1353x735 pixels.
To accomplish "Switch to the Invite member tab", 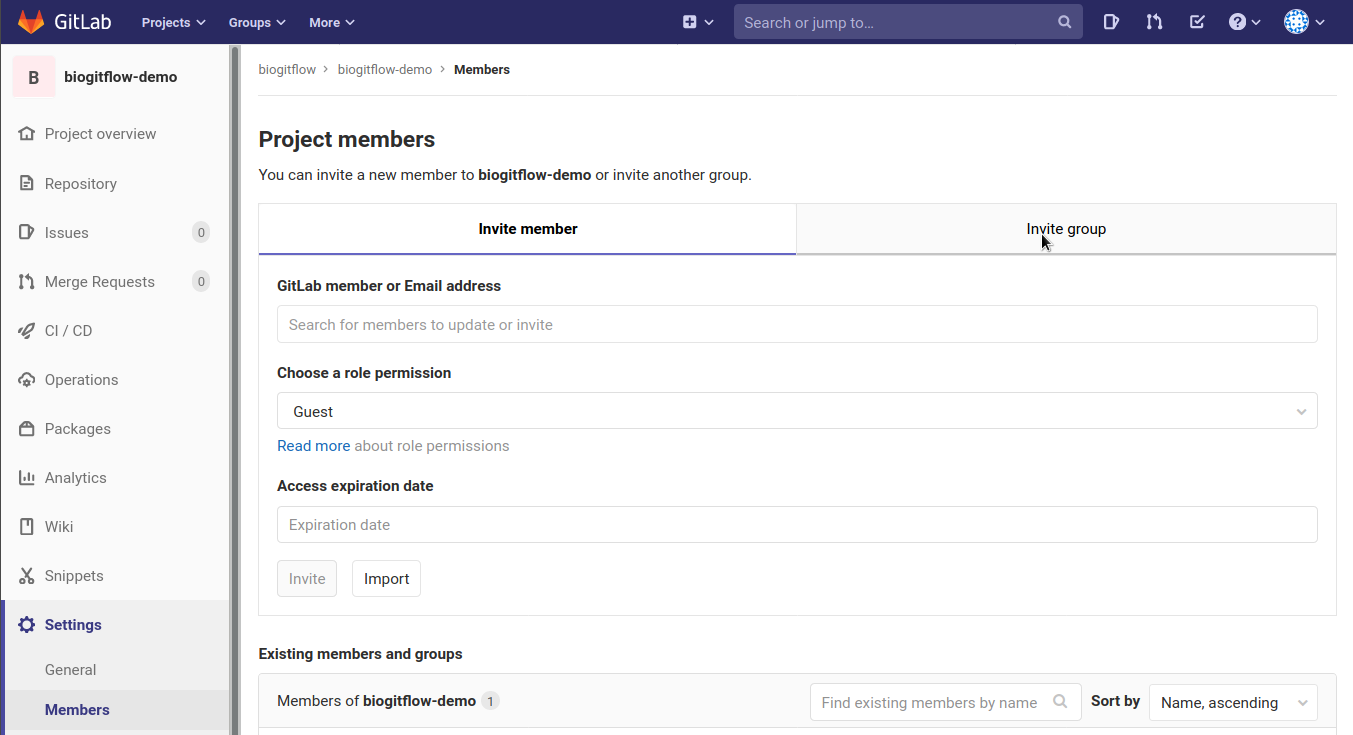I will pos(528,229).
